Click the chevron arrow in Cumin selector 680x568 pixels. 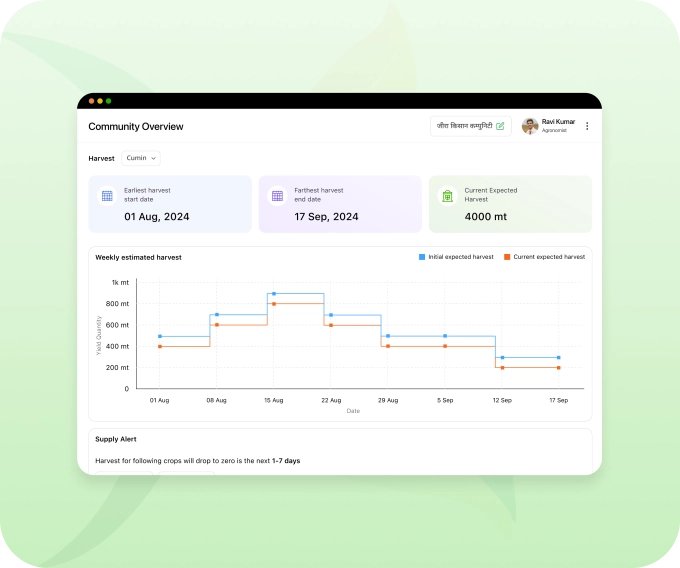154,158
